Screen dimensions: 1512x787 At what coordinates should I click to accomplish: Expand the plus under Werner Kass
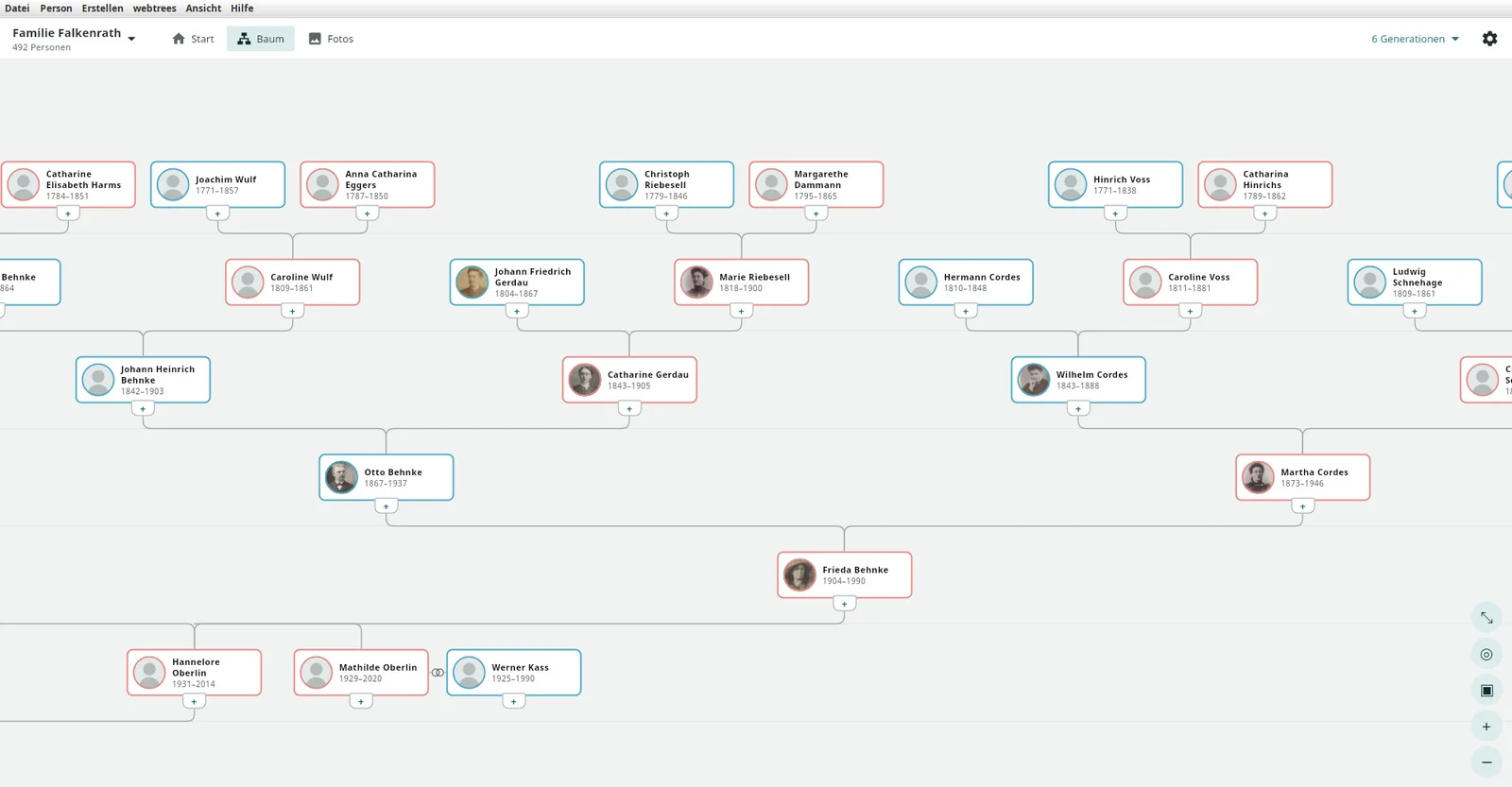(514, 701)
